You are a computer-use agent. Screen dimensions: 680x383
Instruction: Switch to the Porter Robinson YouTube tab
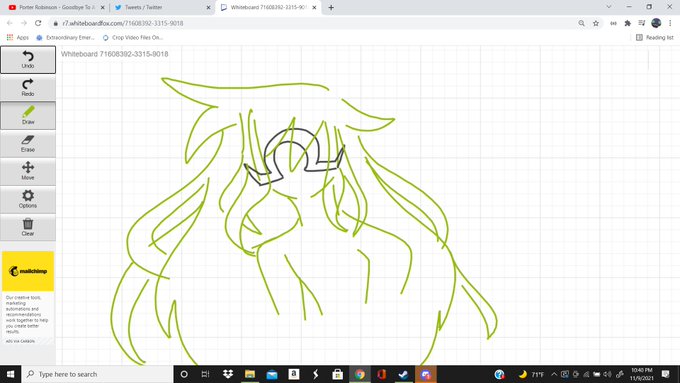(x=57, y=7)
